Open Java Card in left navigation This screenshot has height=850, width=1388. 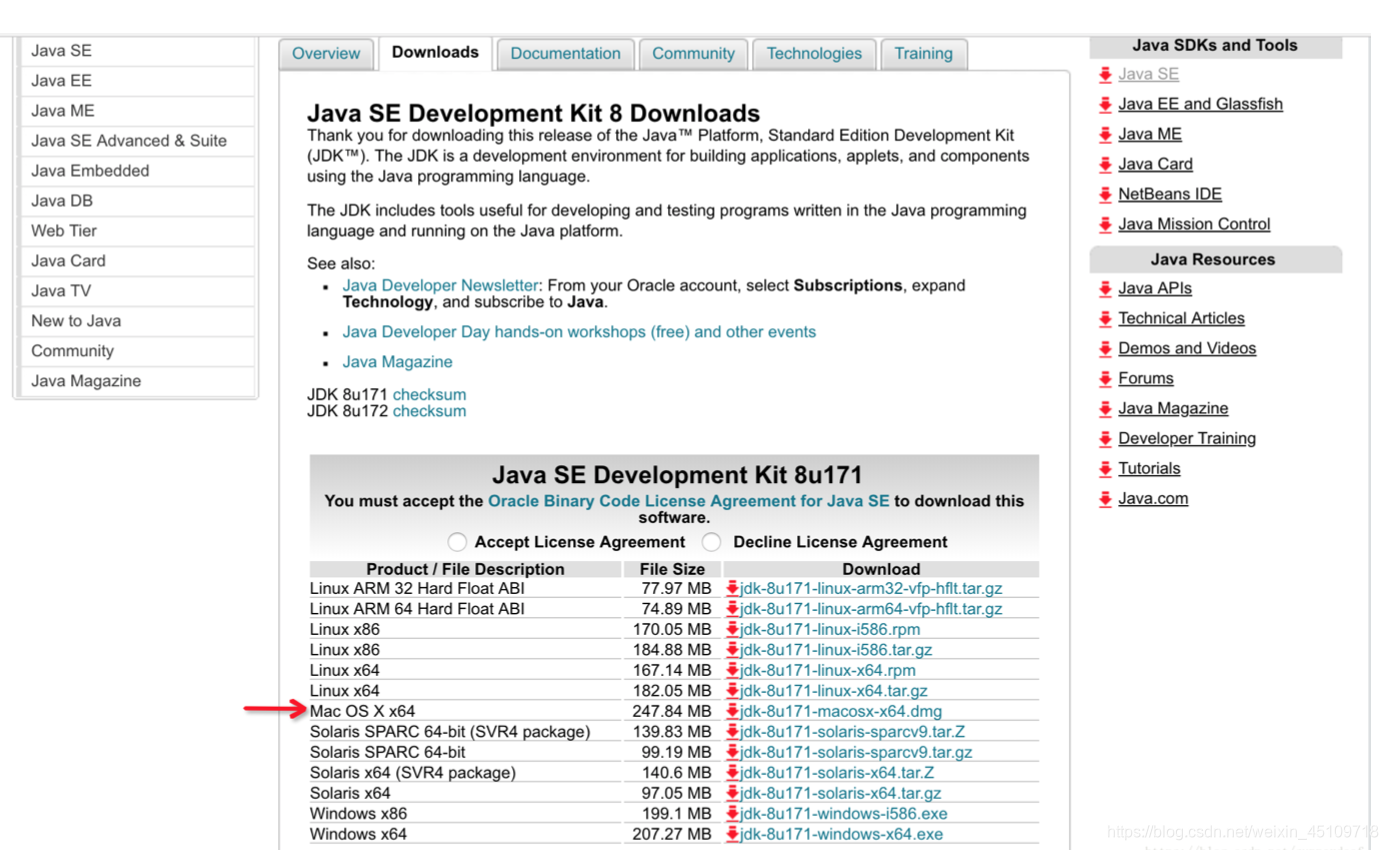click(138, 261)
